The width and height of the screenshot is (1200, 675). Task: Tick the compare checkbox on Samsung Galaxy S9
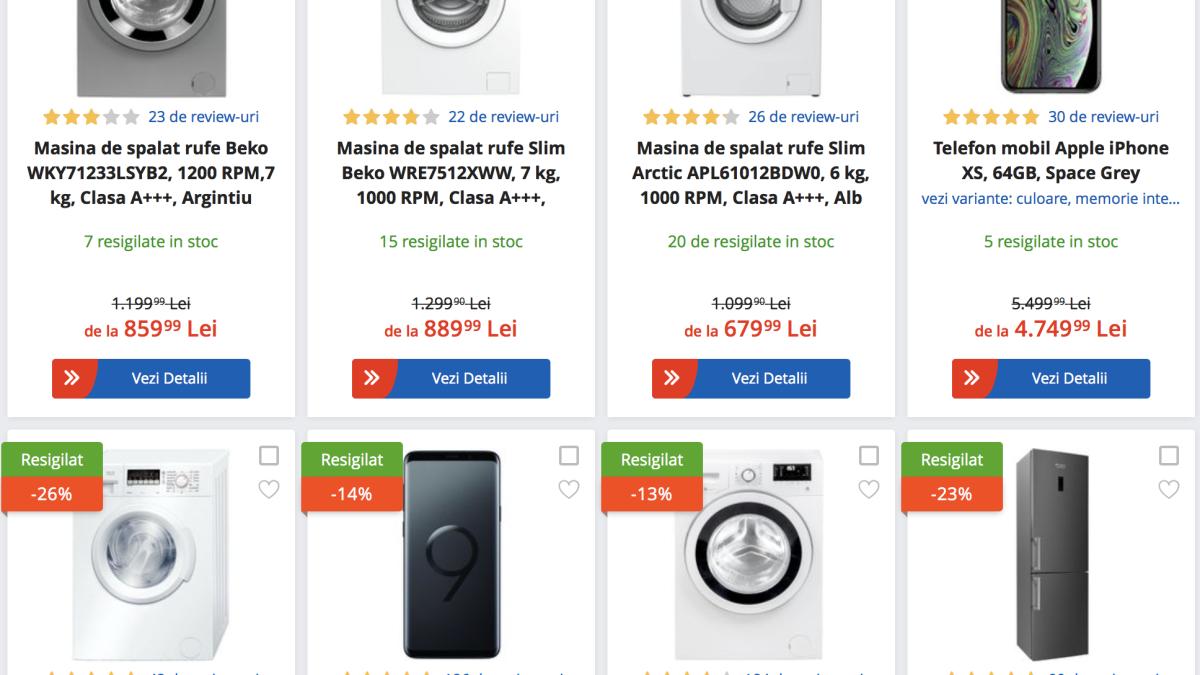(568, 455)
